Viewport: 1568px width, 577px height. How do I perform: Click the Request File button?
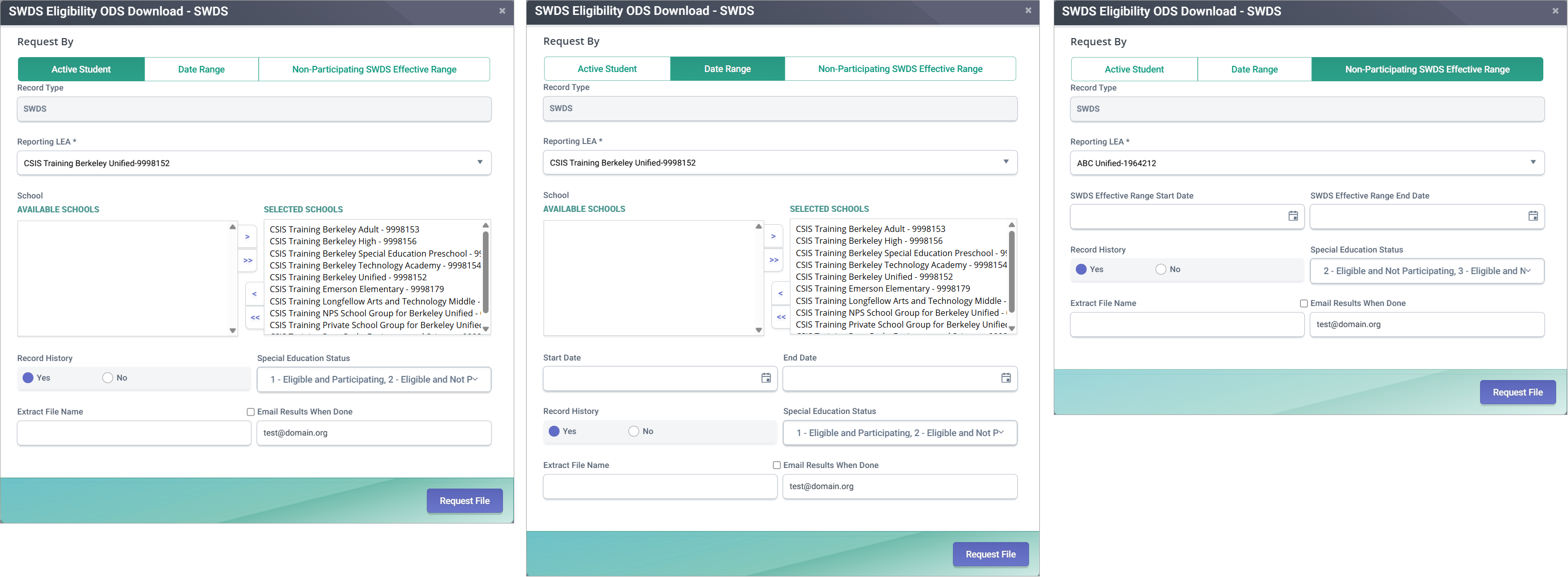pyautogui.click(x=464, y=500)
